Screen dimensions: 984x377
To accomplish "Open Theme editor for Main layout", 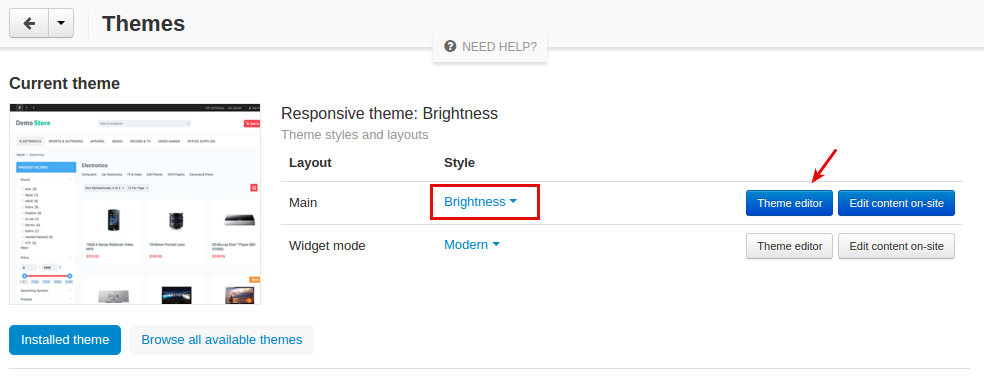I will [789, 203].
